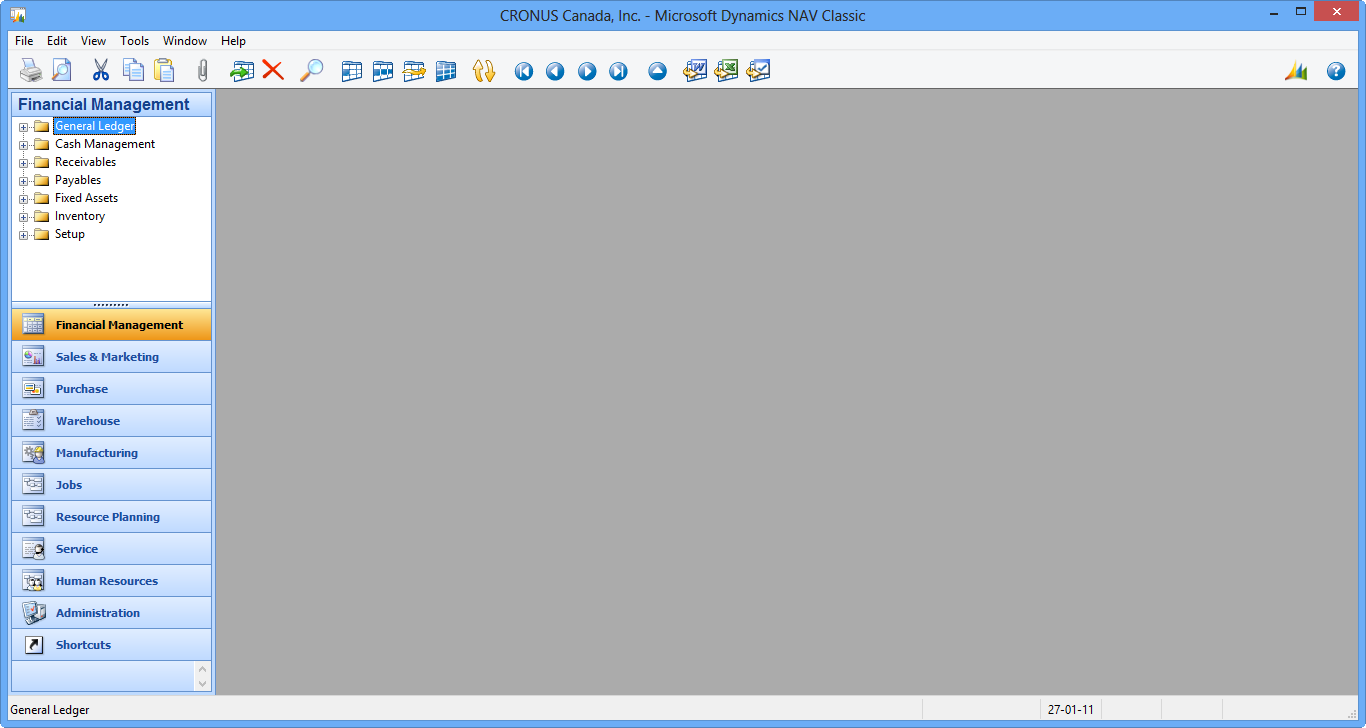
Task: Open the Purchase navigation menu
Action: tap(112, 389)
